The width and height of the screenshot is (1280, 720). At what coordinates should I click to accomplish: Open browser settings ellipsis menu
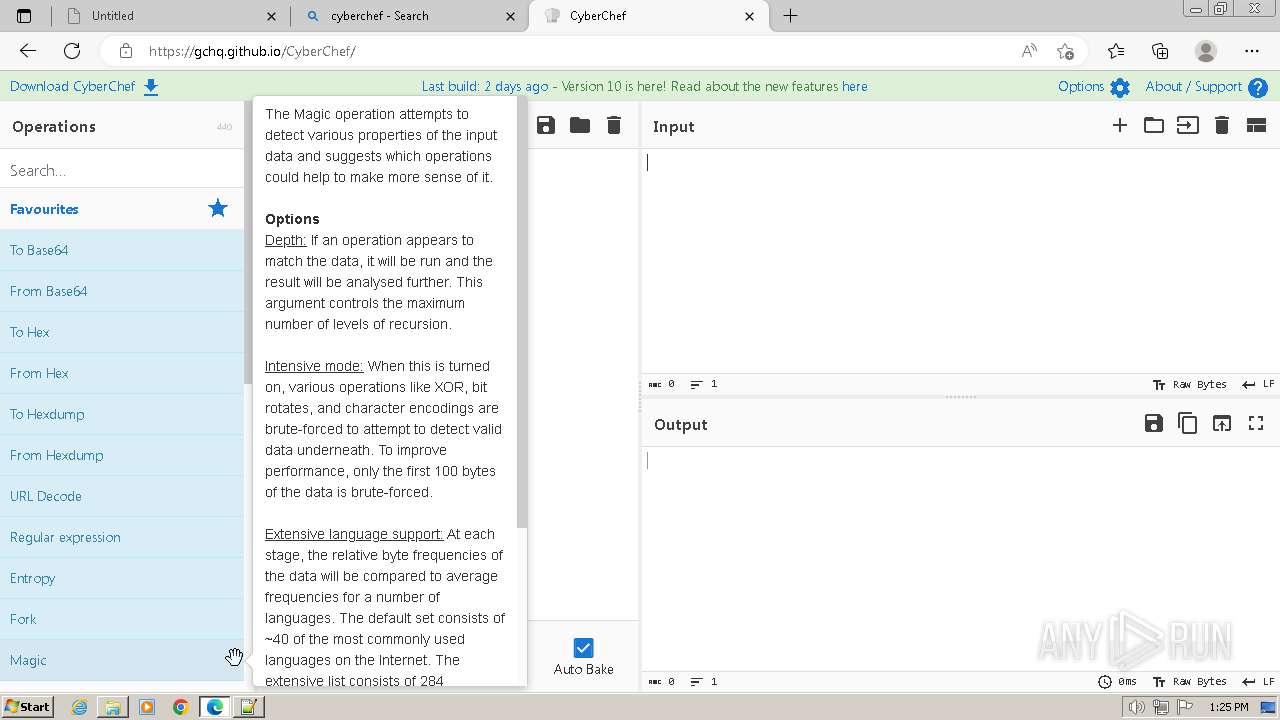(1252, 51)
